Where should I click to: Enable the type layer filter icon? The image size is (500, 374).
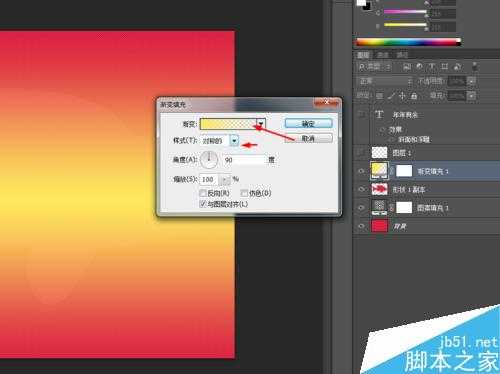click(x=432, y=67)
